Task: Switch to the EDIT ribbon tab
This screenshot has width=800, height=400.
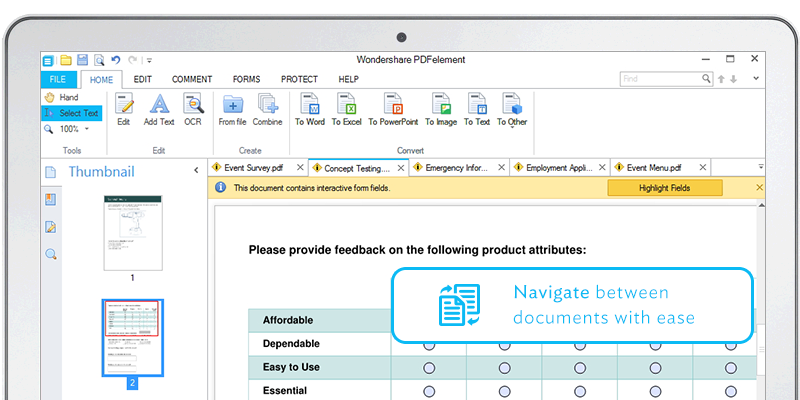Action: point(143,79)
